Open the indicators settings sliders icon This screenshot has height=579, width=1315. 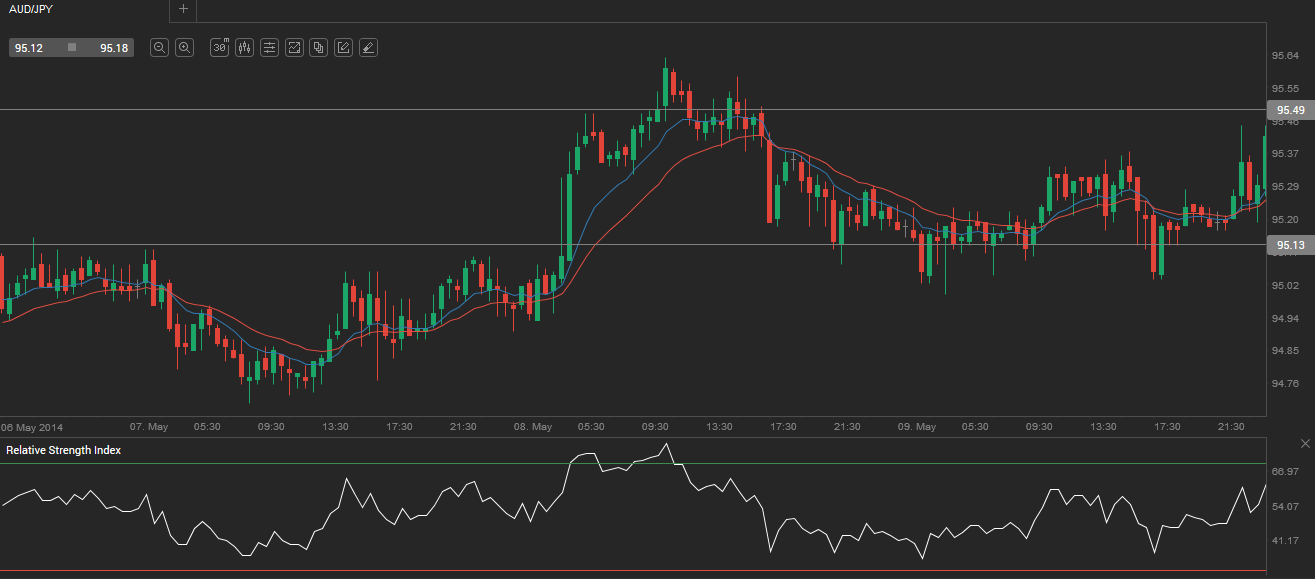(269, 47)
